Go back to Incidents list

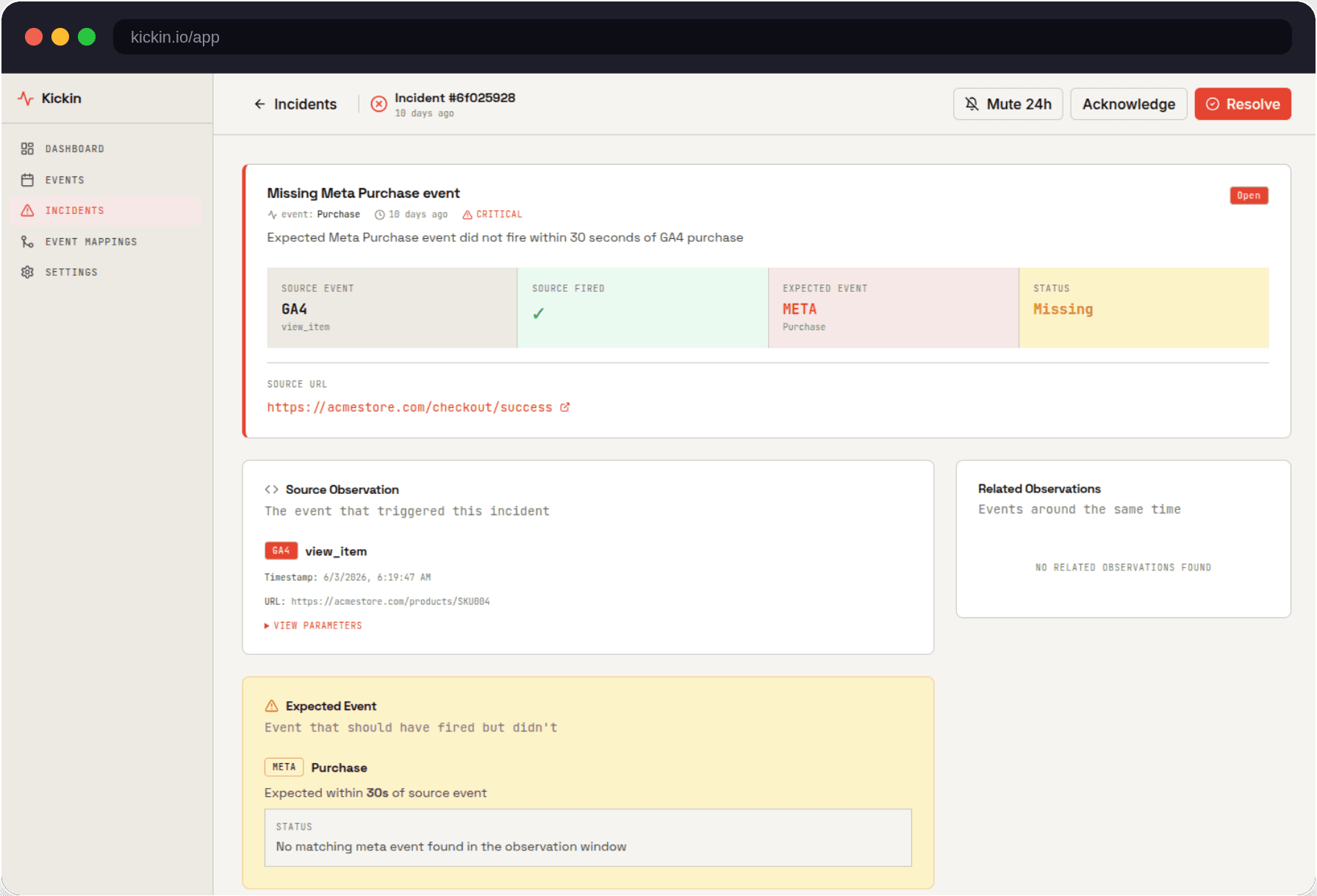(x=295, y=104)
